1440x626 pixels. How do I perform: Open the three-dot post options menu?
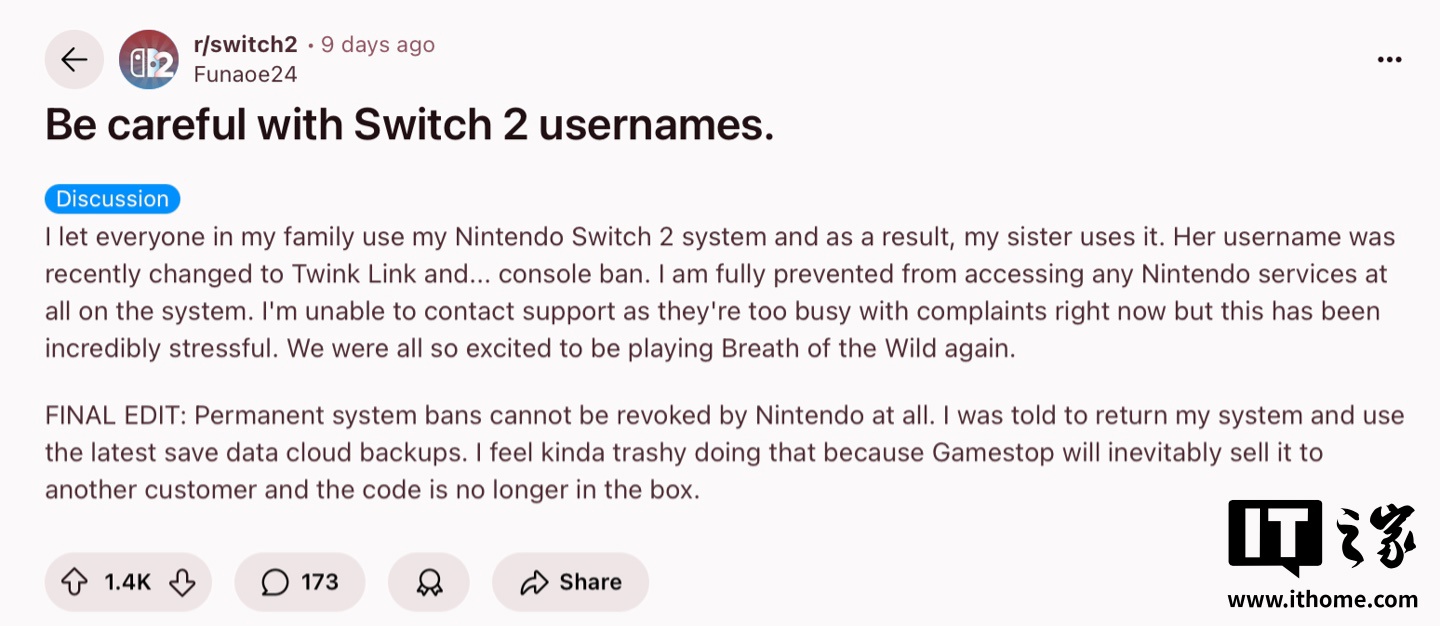pyautogui.click(x=1389, y=60)
